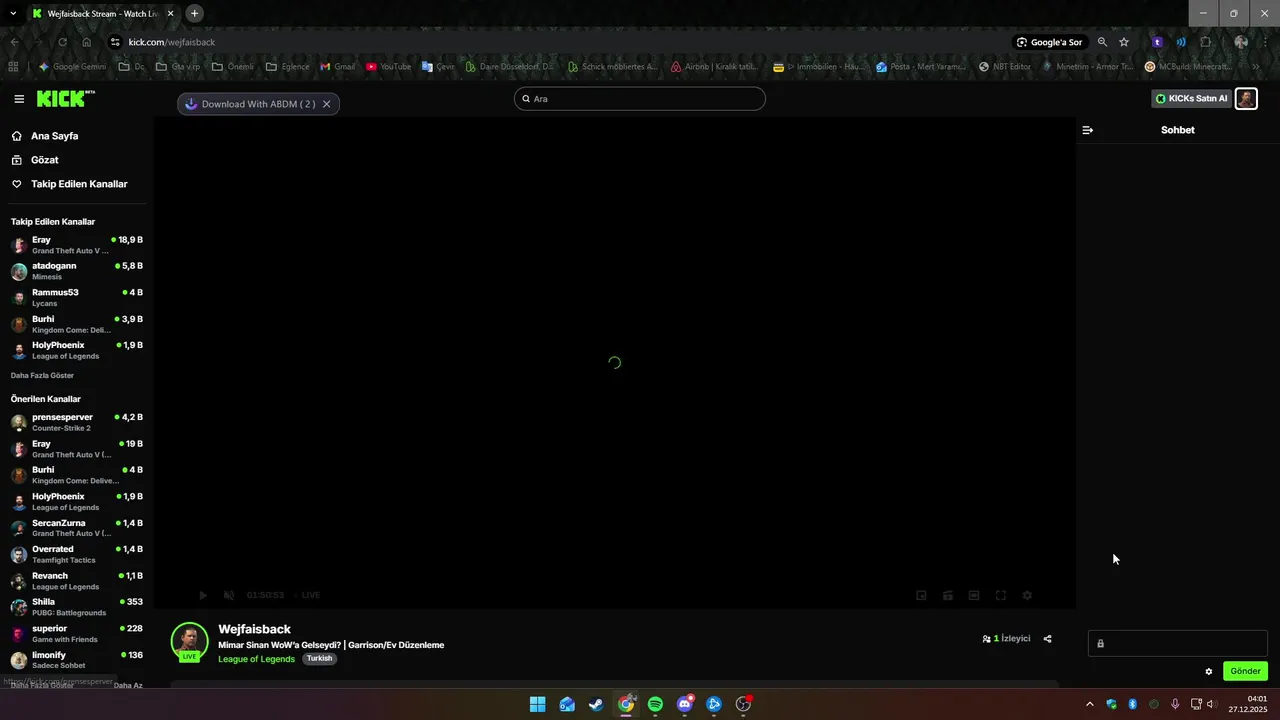Open the user profile avatar menu
1280x720 pixels.
pos(1246,99)
